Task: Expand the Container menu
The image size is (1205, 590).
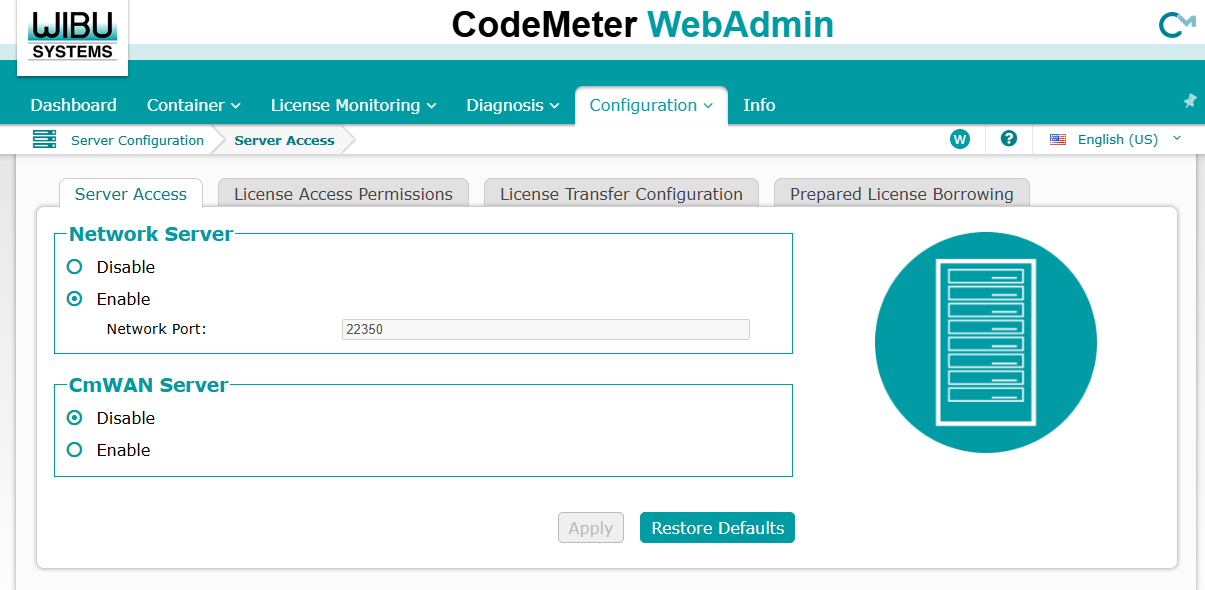Action: coord(194,105)
